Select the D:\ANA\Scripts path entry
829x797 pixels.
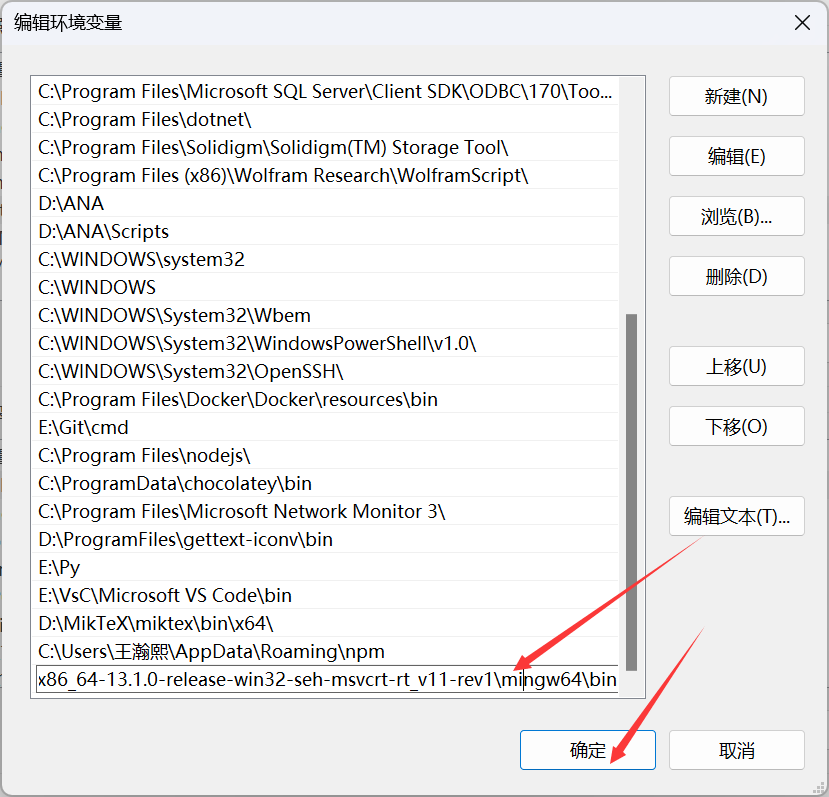click(103, 231)
